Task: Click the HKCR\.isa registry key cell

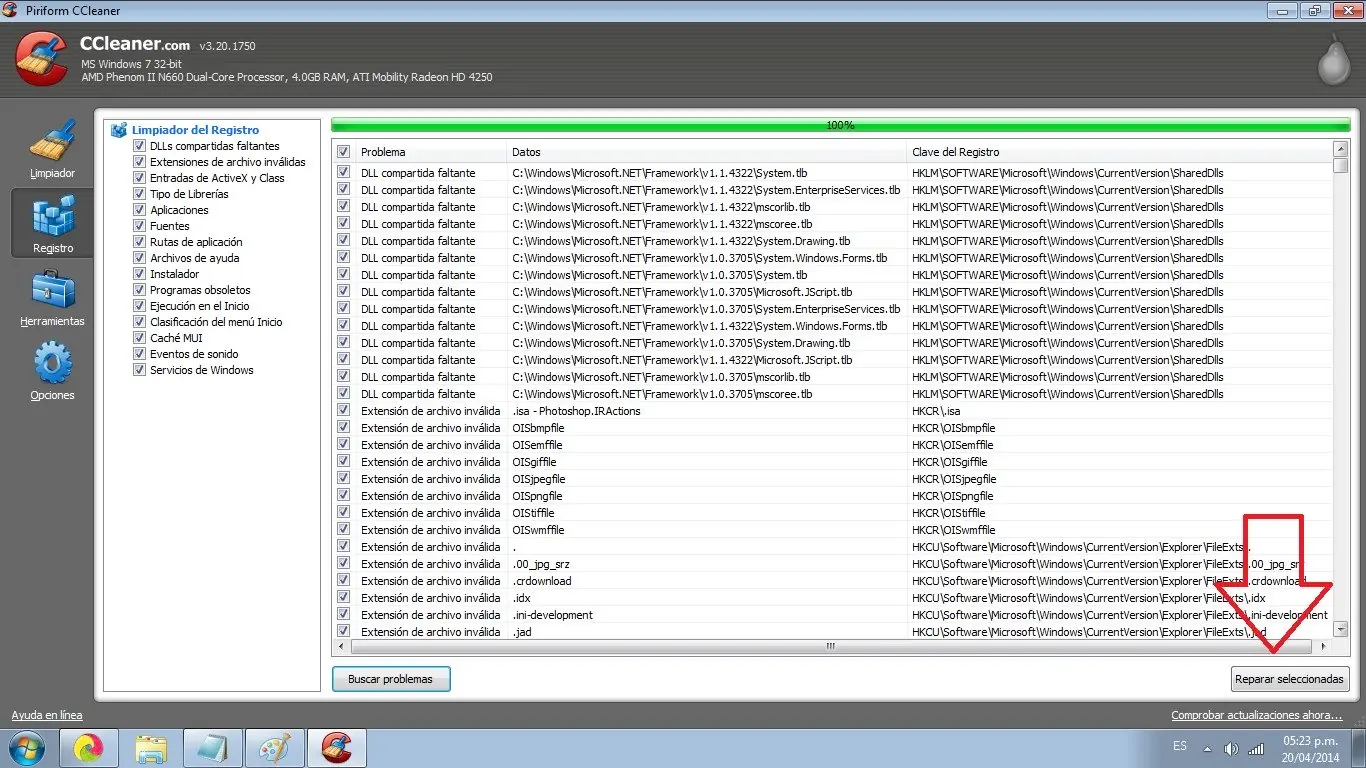Action: pos(936,411)
